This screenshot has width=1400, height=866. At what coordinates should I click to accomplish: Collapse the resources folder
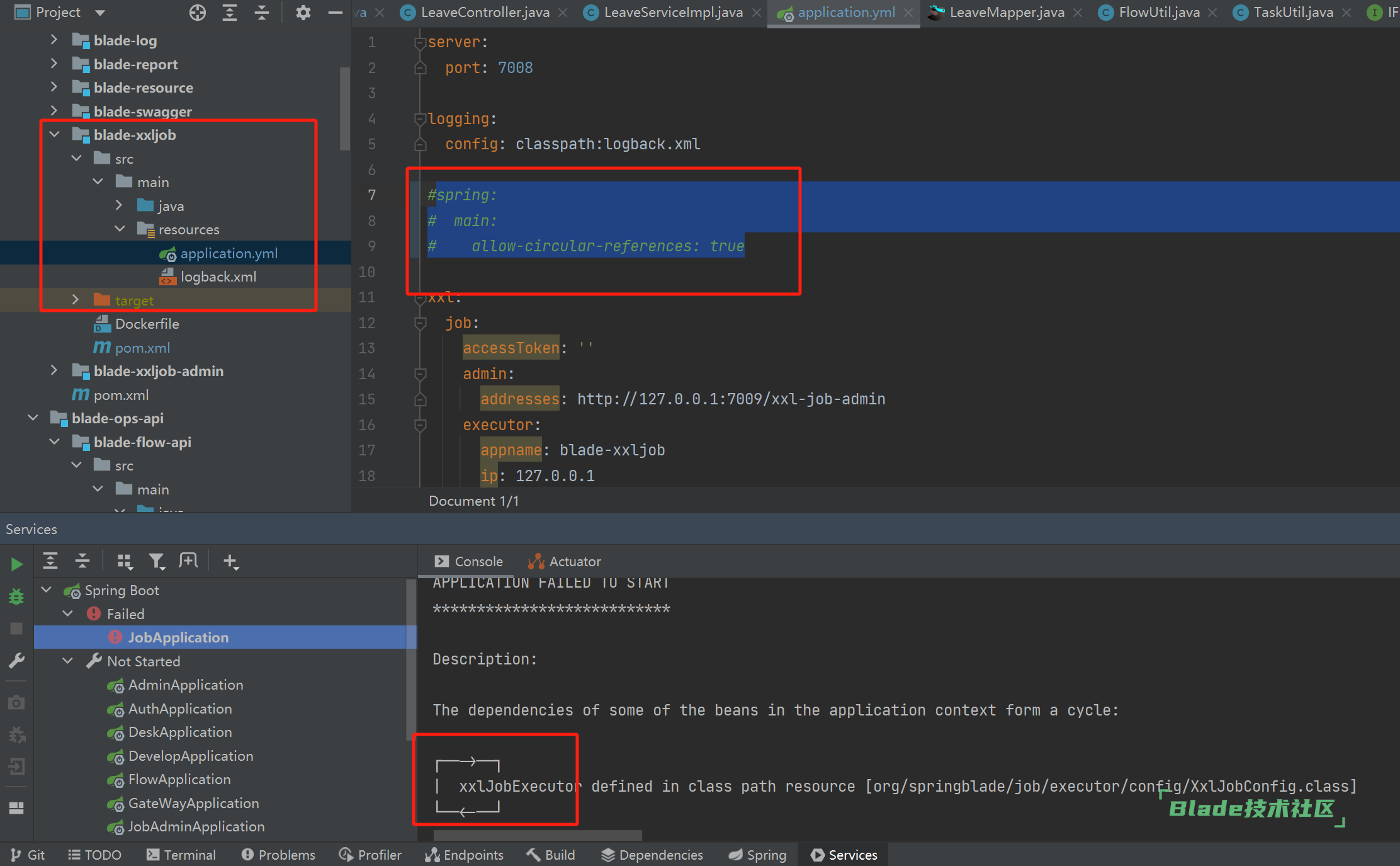[120, 229]
